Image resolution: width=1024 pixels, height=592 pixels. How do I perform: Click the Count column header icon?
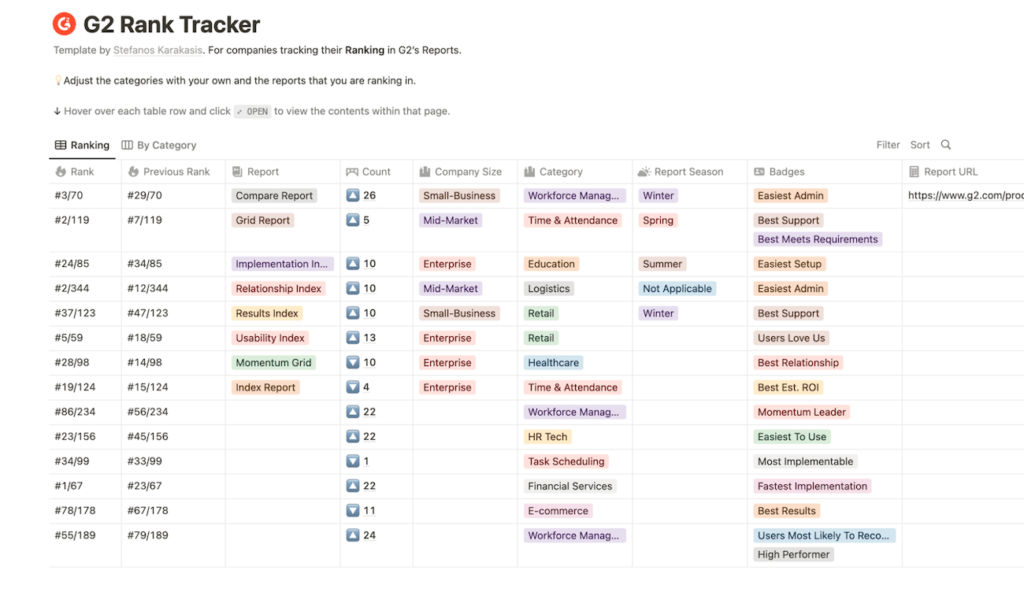click(354, 171)
